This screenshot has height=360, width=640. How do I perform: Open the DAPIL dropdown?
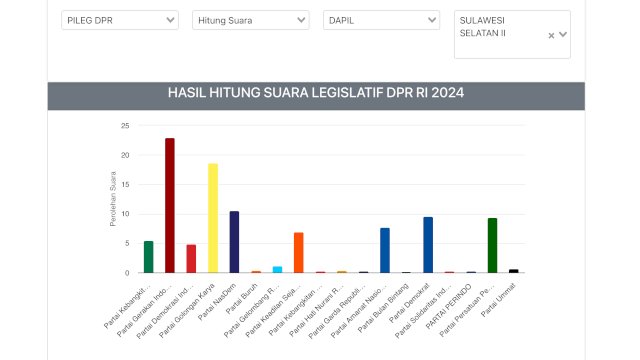click(x=381, y=20)
